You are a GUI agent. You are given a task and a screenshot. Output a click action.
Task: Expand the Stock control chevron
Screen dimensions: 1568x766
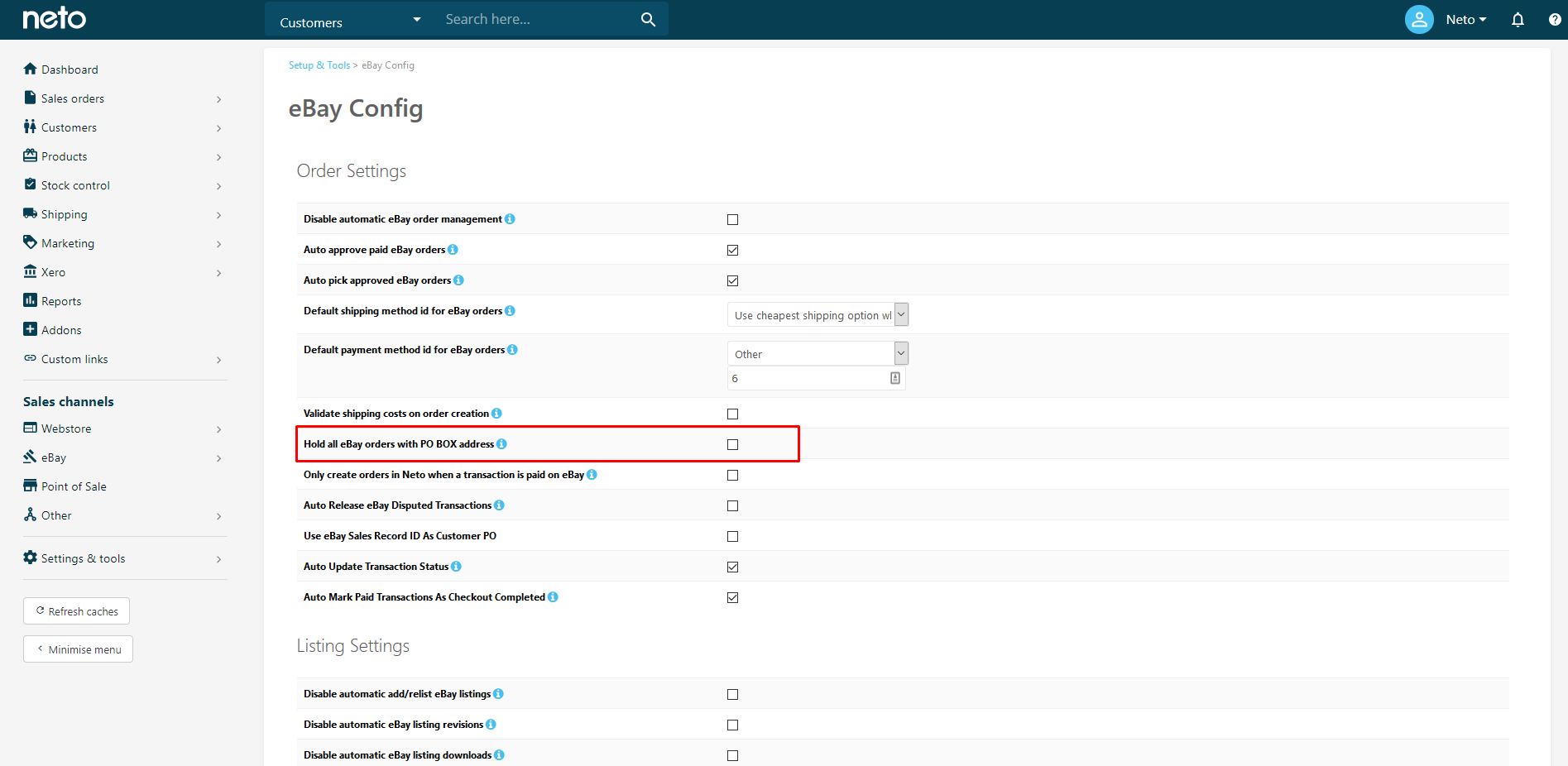click(218, 186)
